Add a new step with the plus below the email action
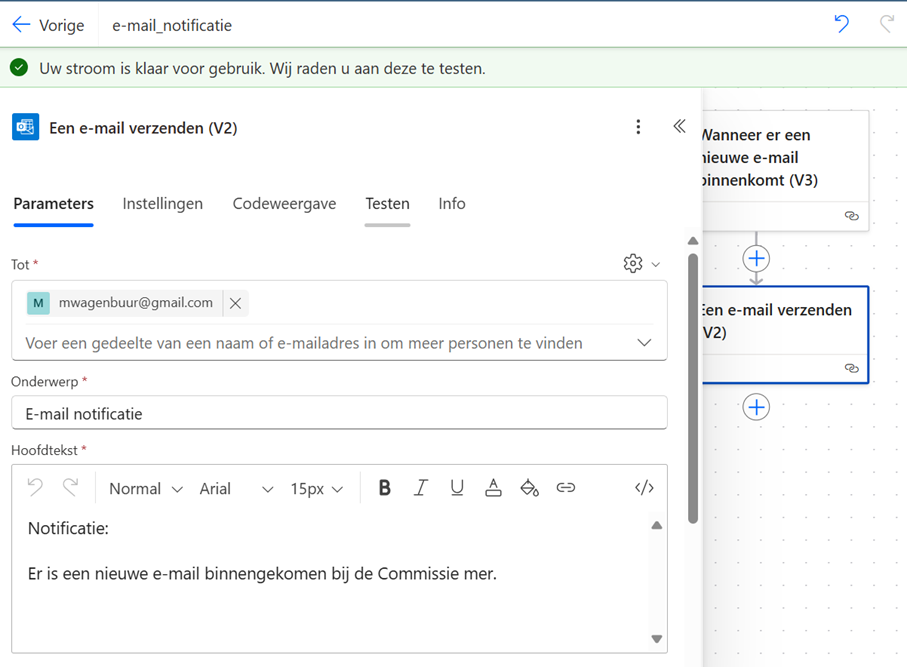907x667 pixels. click(756, 407)
